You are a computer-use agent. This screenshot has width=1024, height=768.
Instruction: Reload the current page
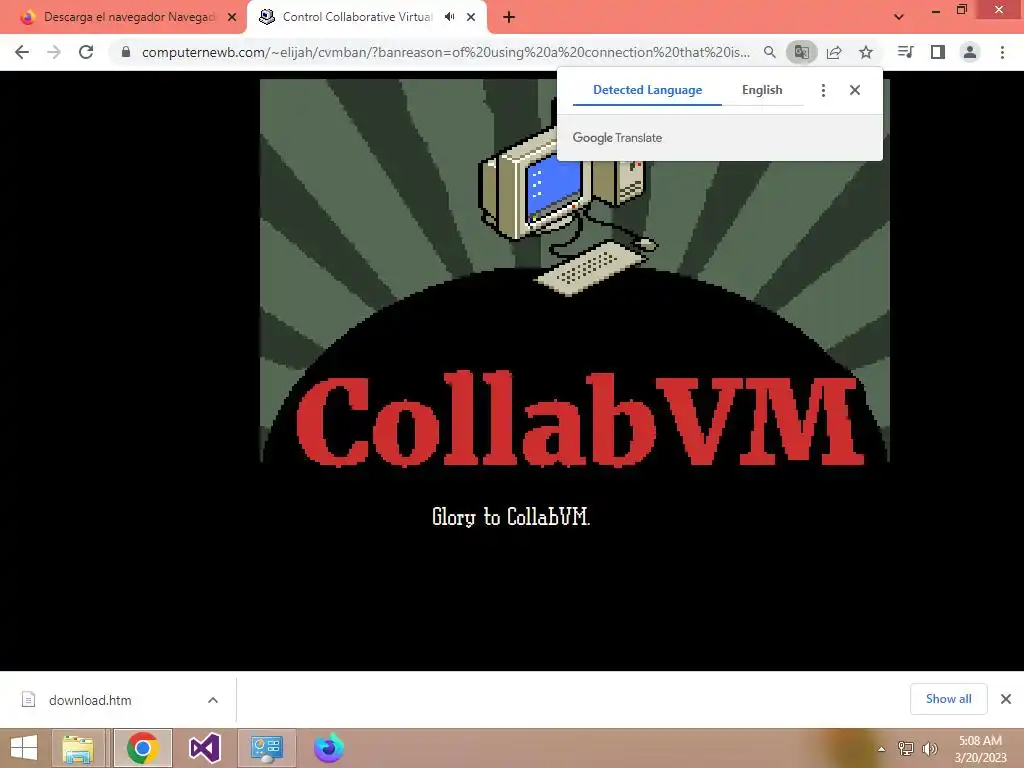pyautogui.click(x=86, y=52)
